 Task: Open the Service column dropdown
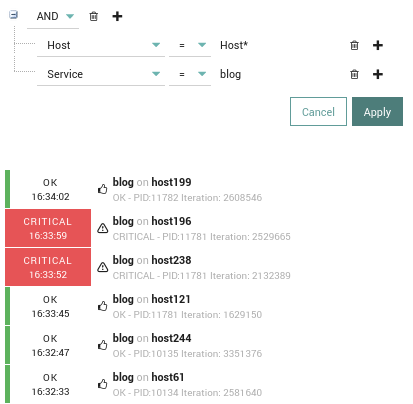pos(101,74)
